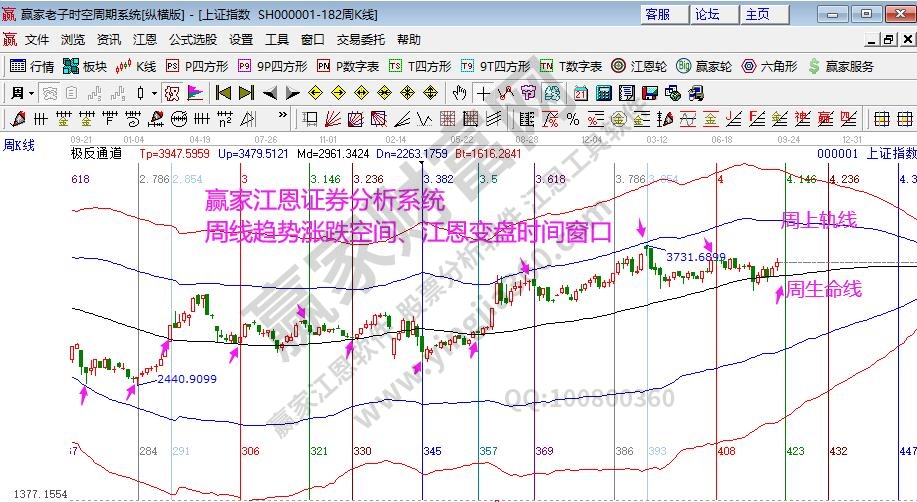Expand the candlestick style dropdown arrow
This screenshot has width=917, height=502.
tap(154, 93)
